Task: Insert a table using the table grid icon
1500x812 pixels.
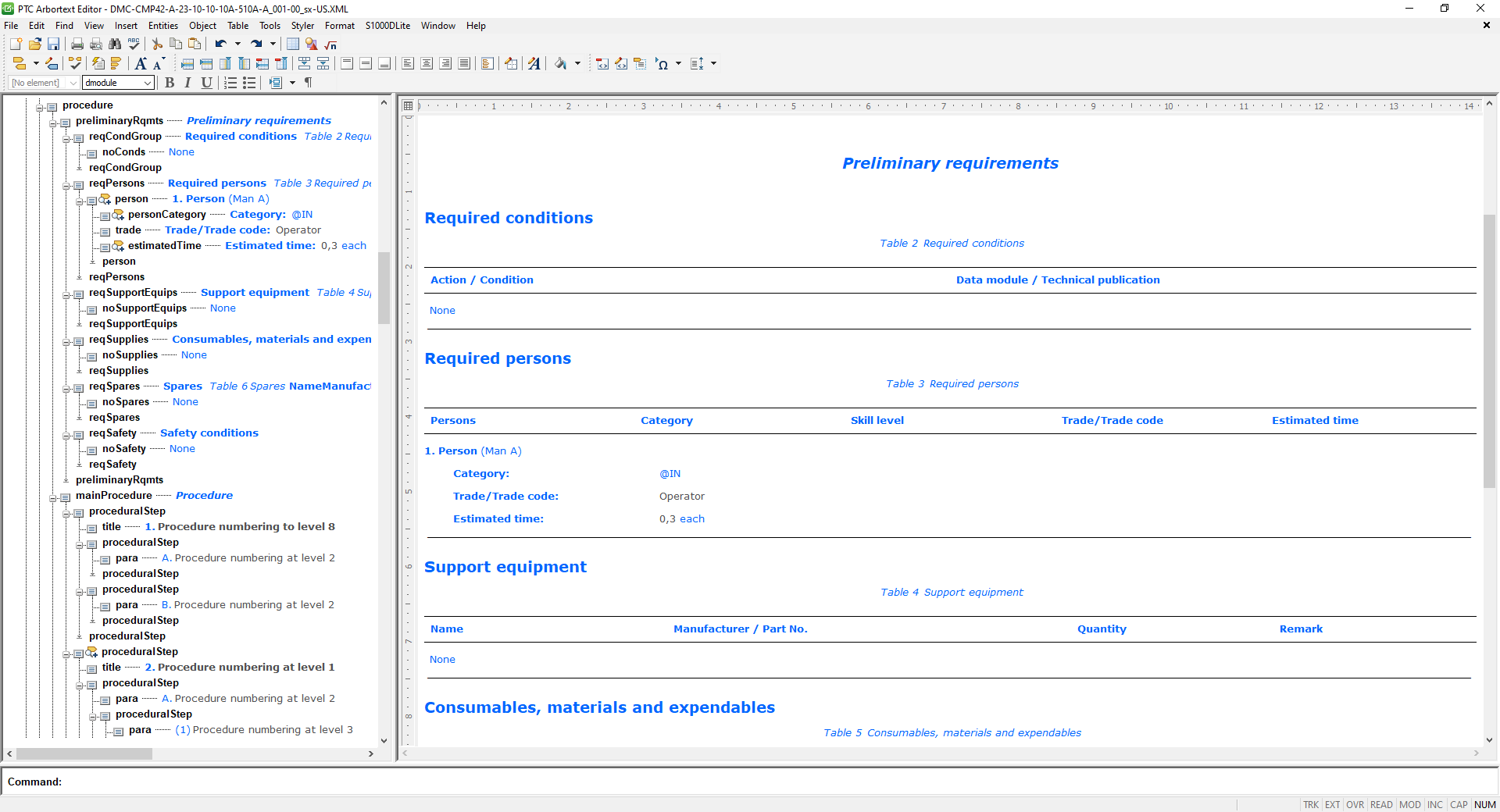Action: (x=293, y=45)
